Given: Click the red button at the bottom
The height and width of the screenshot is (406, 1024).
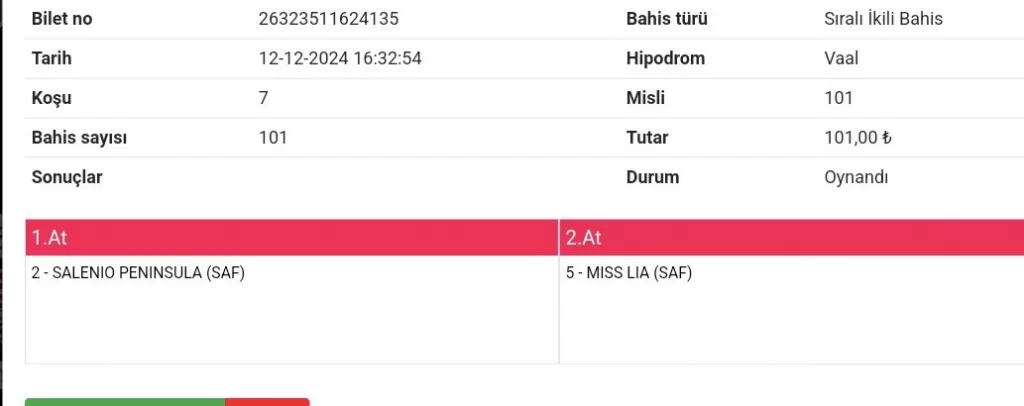Looking at the screenshot, I should click(267, 401).
